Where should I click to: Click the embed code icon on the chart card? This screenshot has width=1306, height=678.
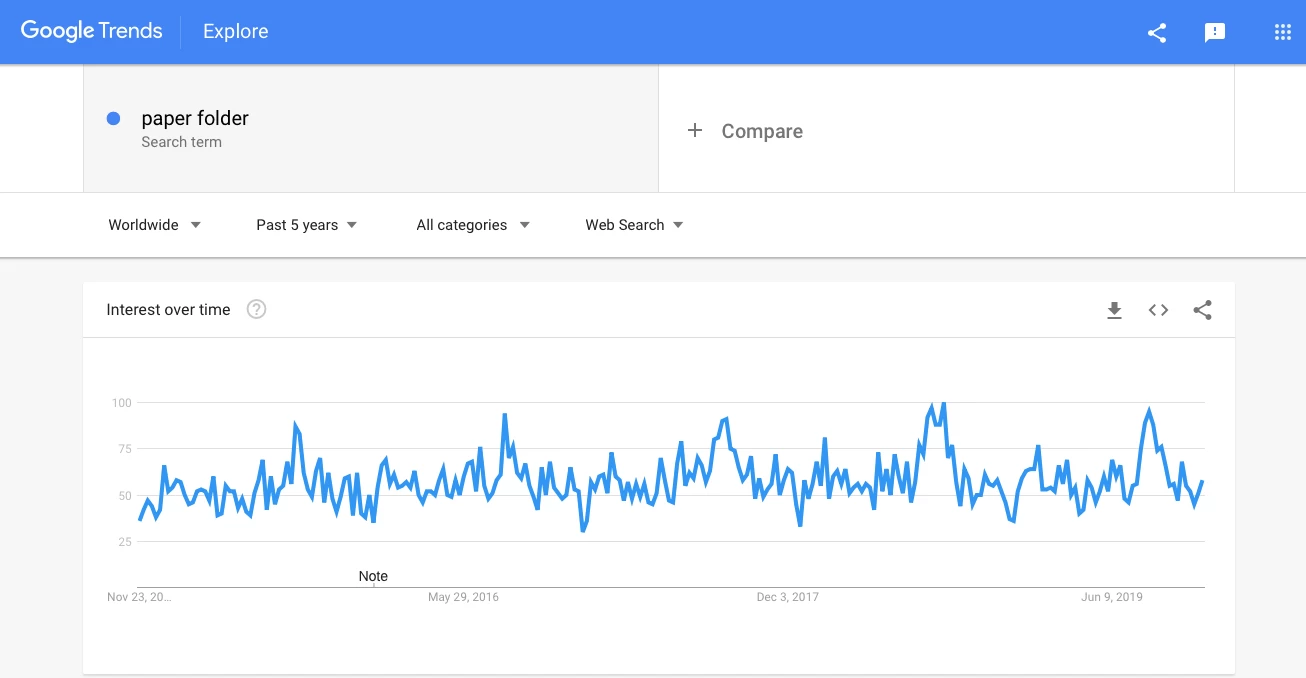tap(1158, 310)
